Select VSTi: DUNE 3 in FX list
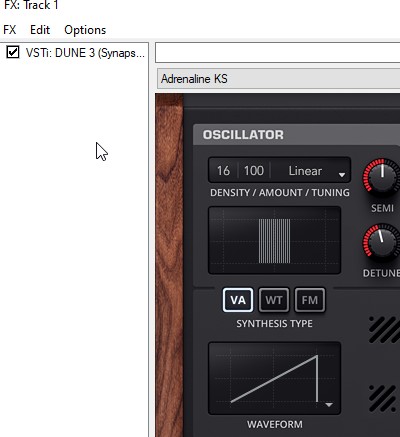This screenshot has width=400, height=437. [x=85, y=53]
